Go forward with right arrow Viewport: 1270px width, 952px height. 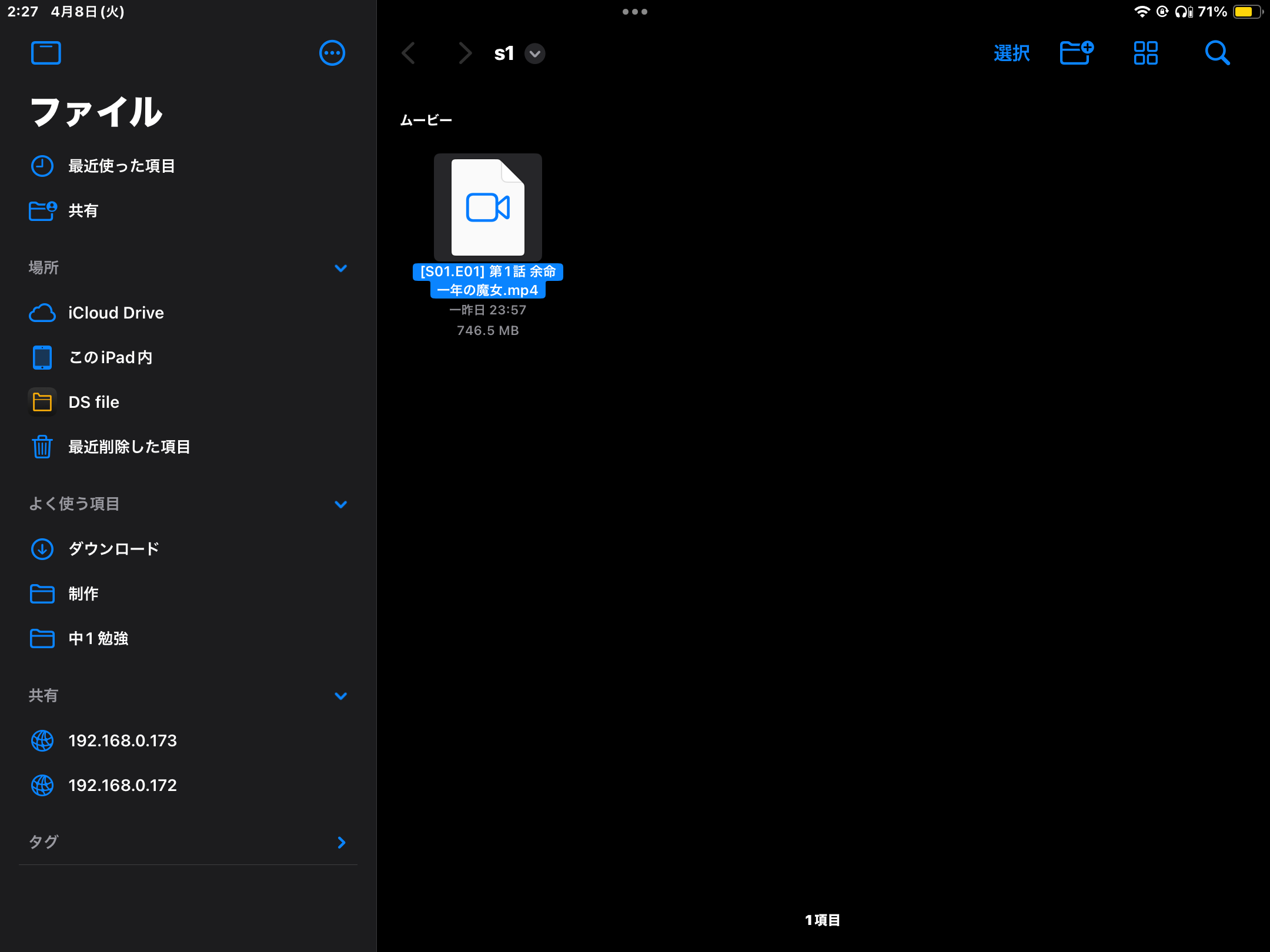(x=464, y=53)
